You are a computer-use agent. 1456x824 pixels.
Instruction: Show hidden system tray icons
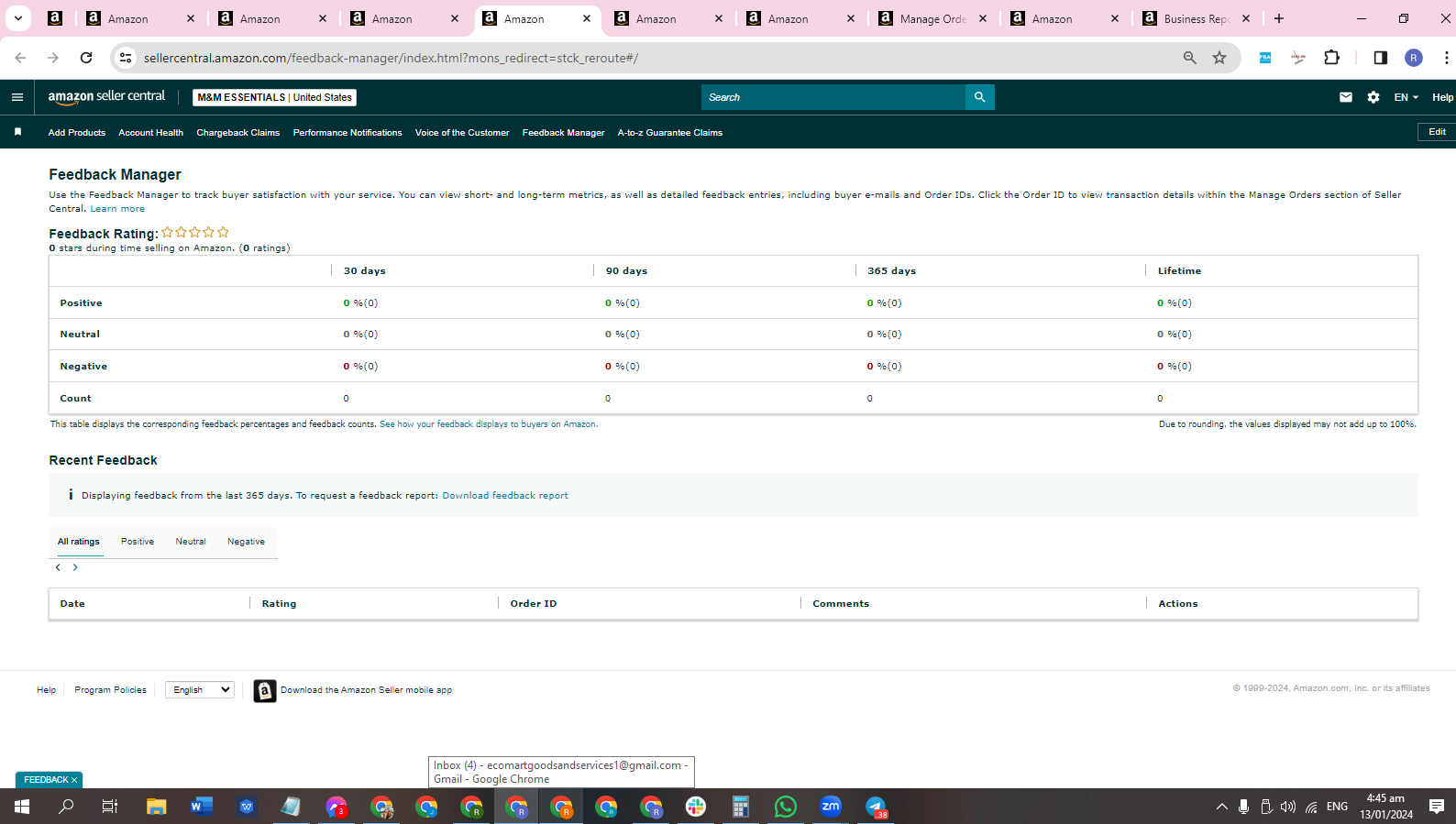(x=1221, y=807)
